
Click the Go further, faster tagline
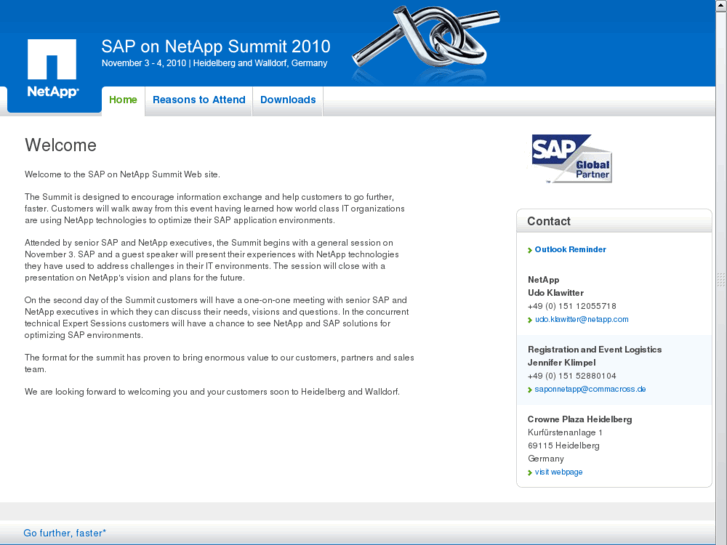click(x=64, y=533)
